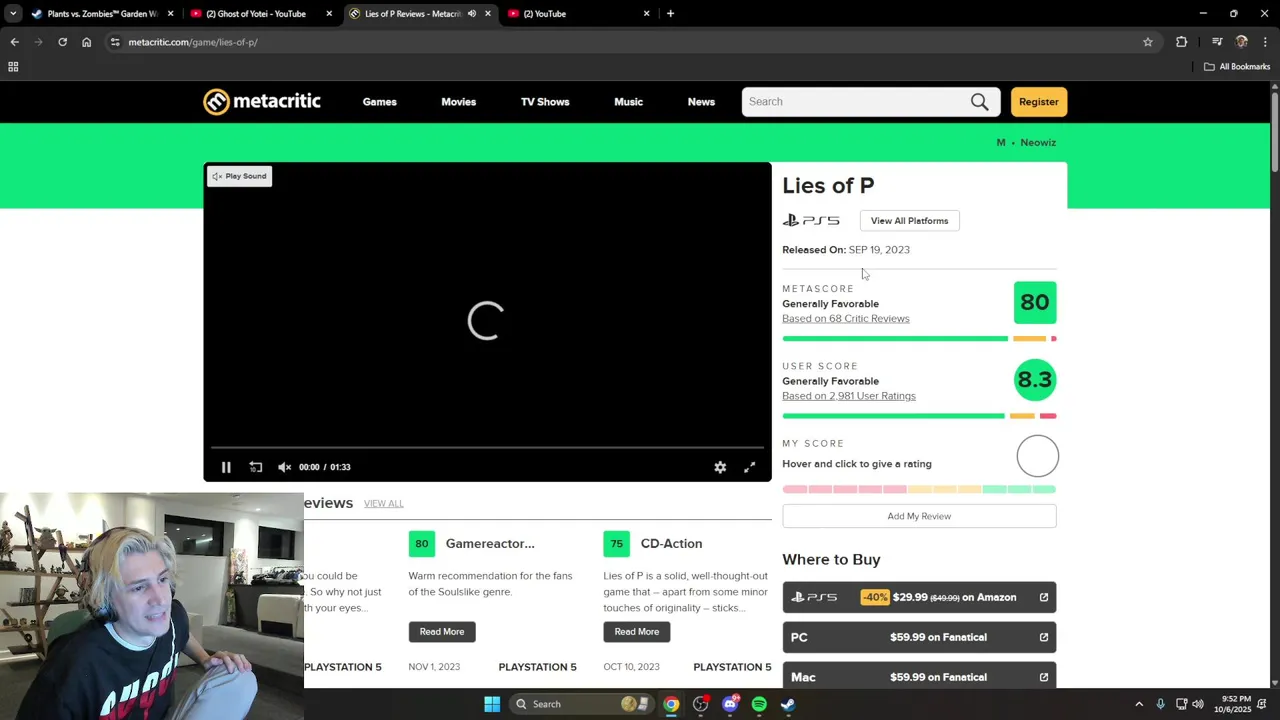Open the PC $59.99 Fanatical offer
The height and width of the screenshot is (720, 1280).
point(919,637)
